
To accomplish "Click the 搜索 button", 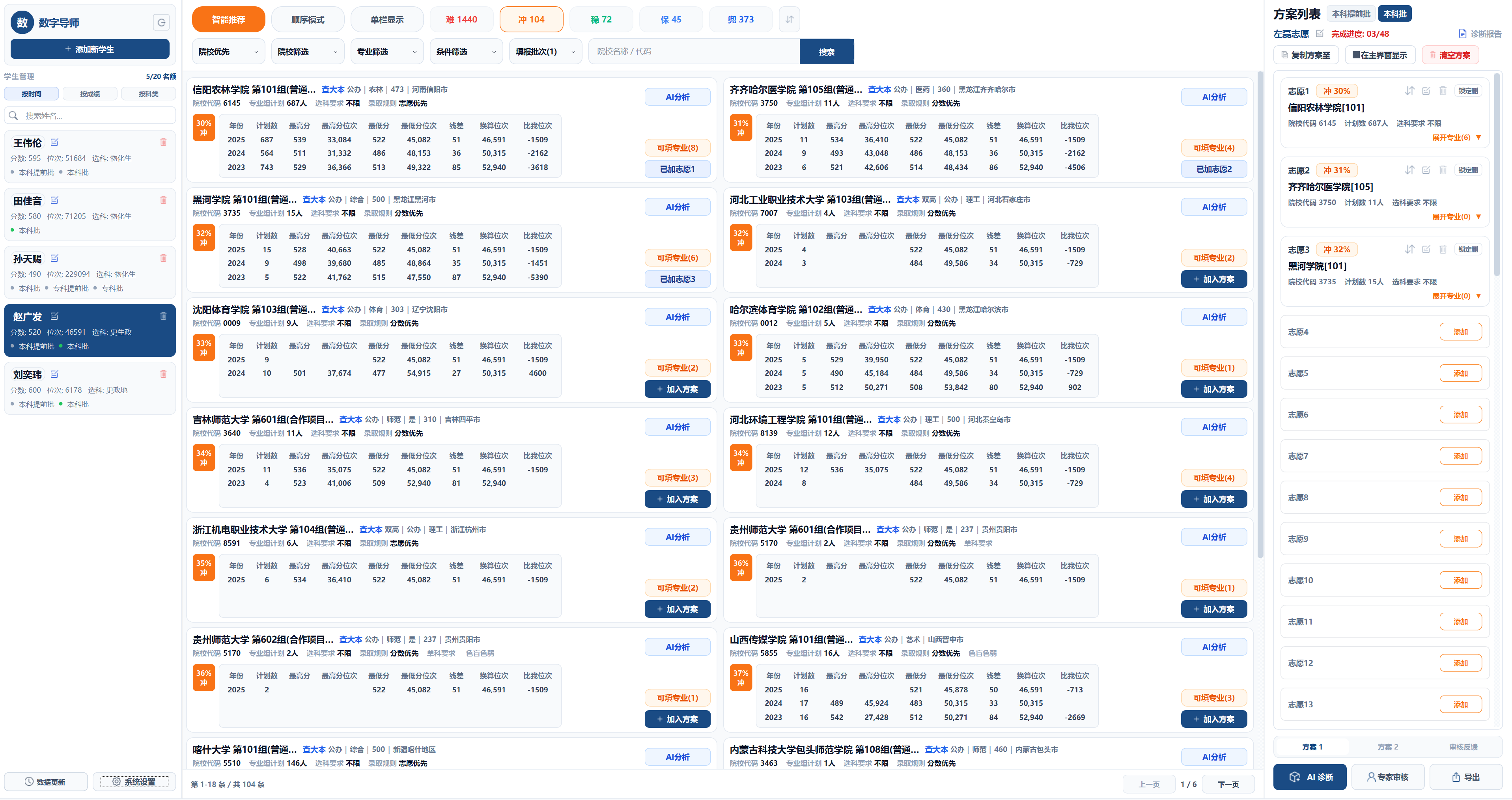I will tap(827, 52).
